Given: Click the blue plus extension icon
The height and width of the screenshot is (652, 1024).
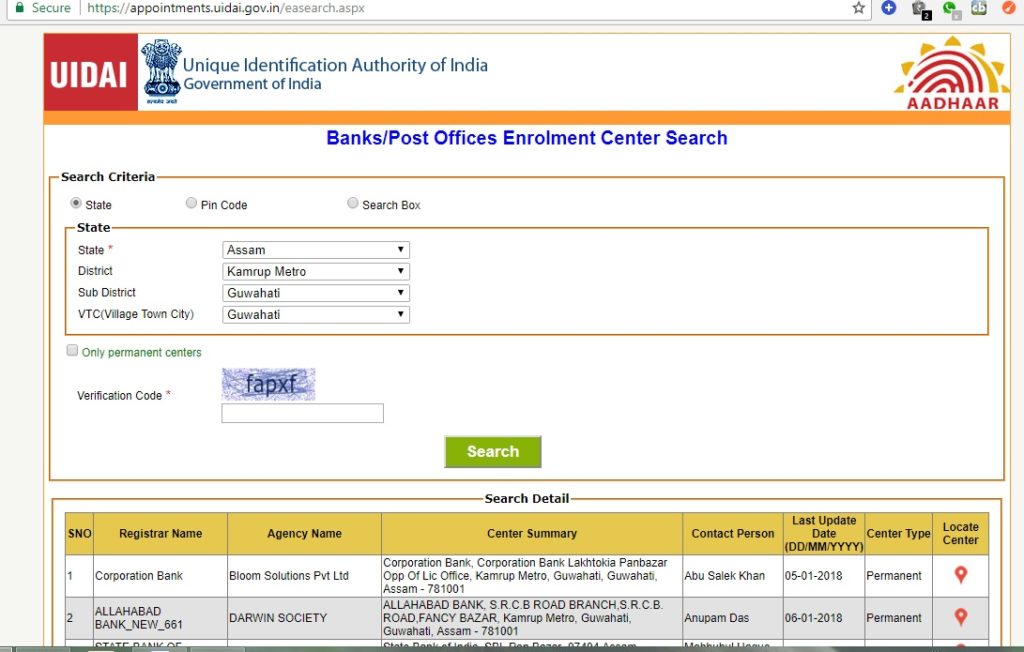Looking at the screenshot, I should (x=888, y=8).
